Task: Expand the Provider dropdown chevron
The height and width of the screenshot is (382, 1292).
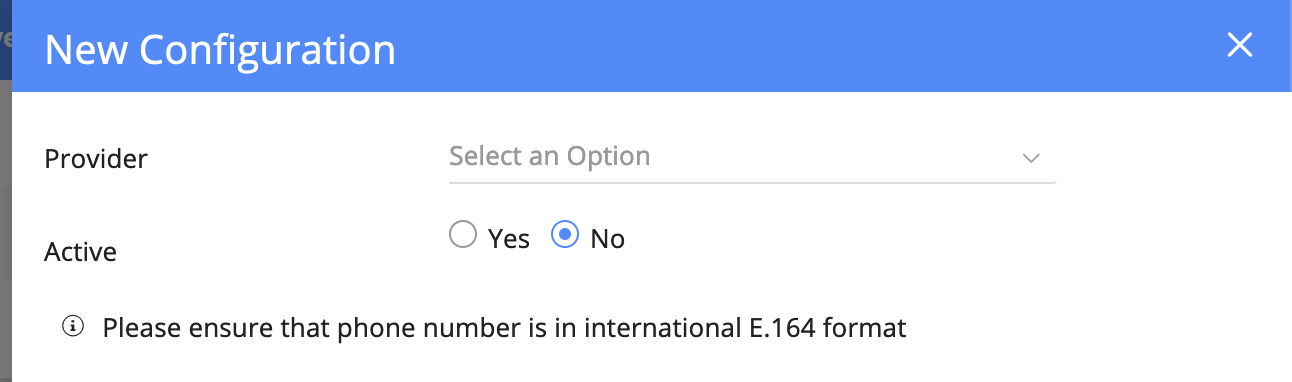Action: (1031, 158)
